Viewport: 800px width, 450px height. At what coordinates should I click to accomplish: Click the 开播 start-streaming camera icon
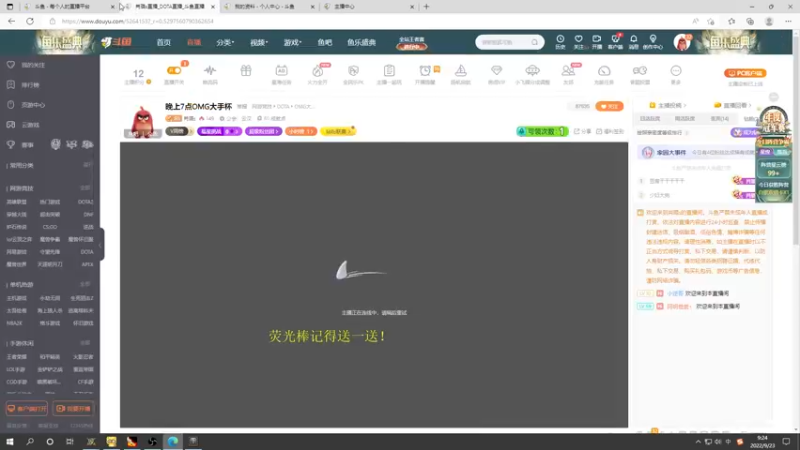coord(596,42)
